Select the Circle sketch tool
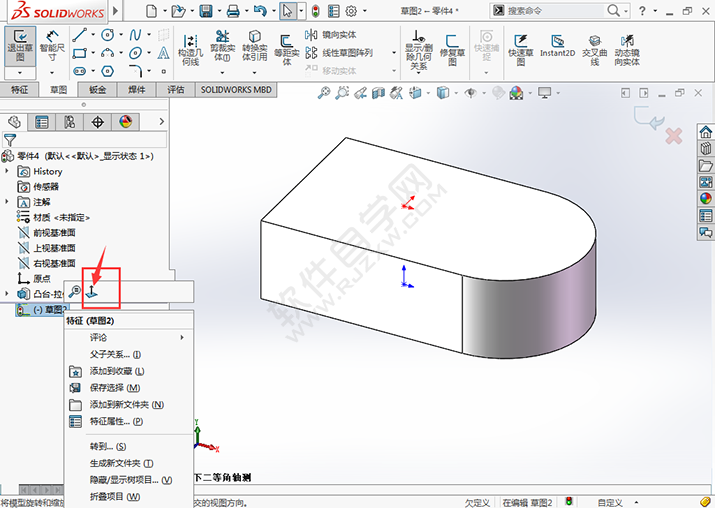This screenshot has height=508, width=715. (108, 35)
